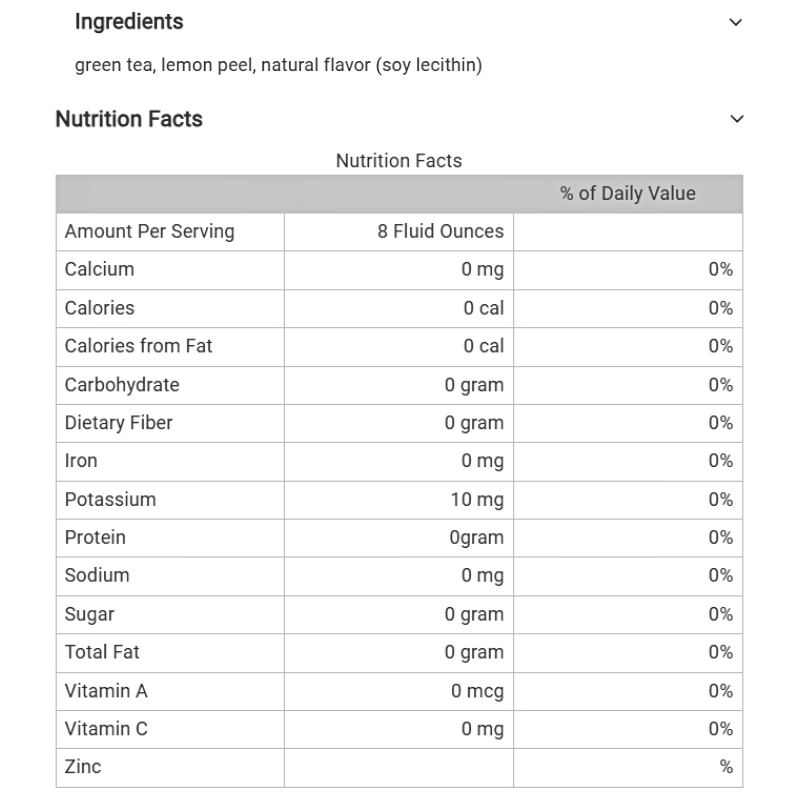Click the Nutrition Facts section heading

(x=129, y=119)
